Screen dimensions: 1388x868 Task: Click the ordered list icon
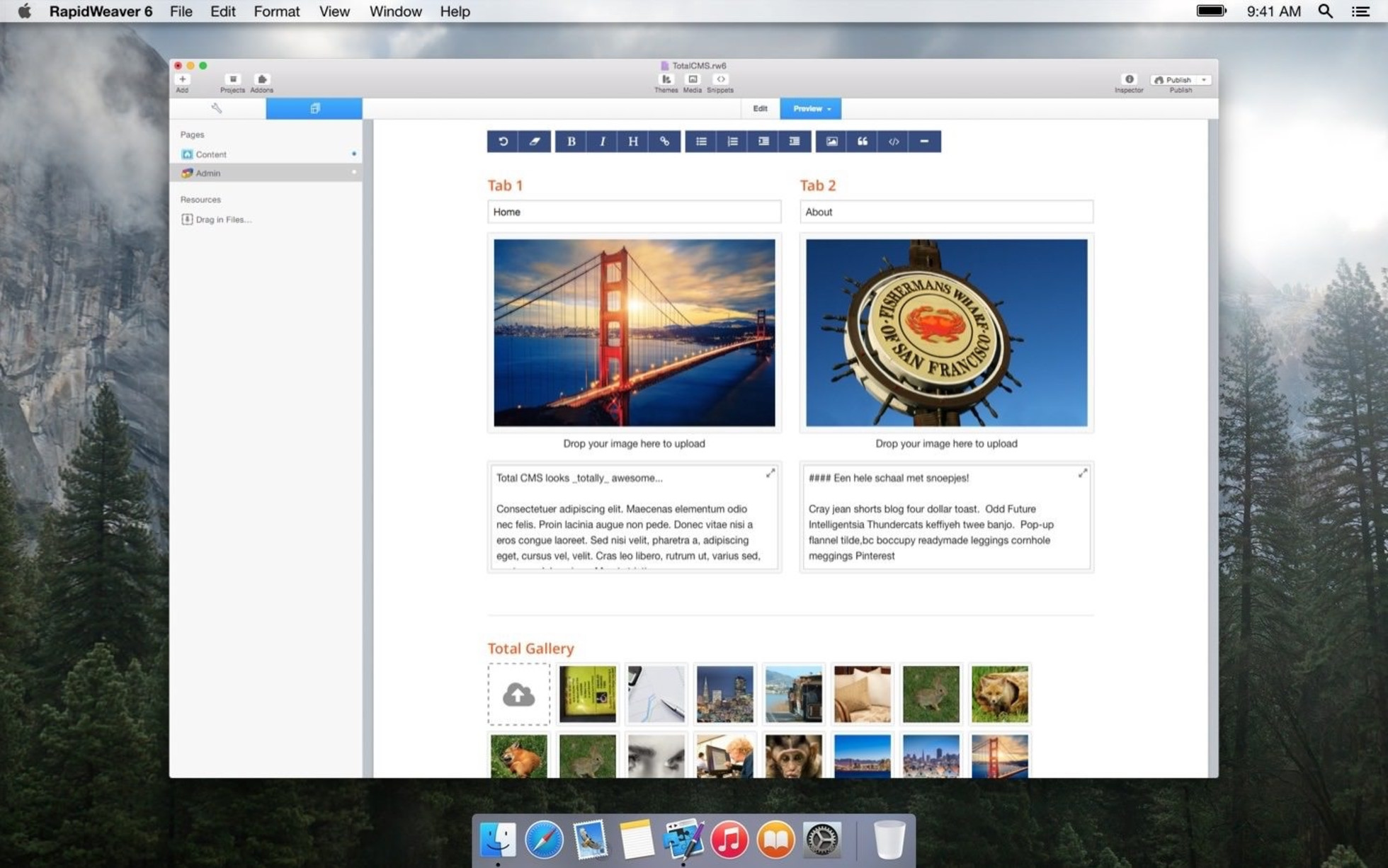[732, 141]
